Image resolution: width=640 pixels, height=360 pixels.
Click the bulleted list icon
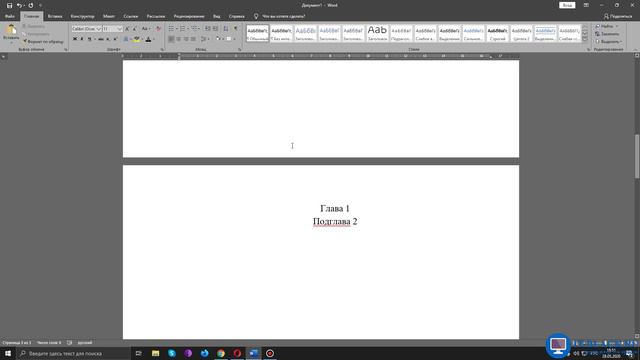171,29
